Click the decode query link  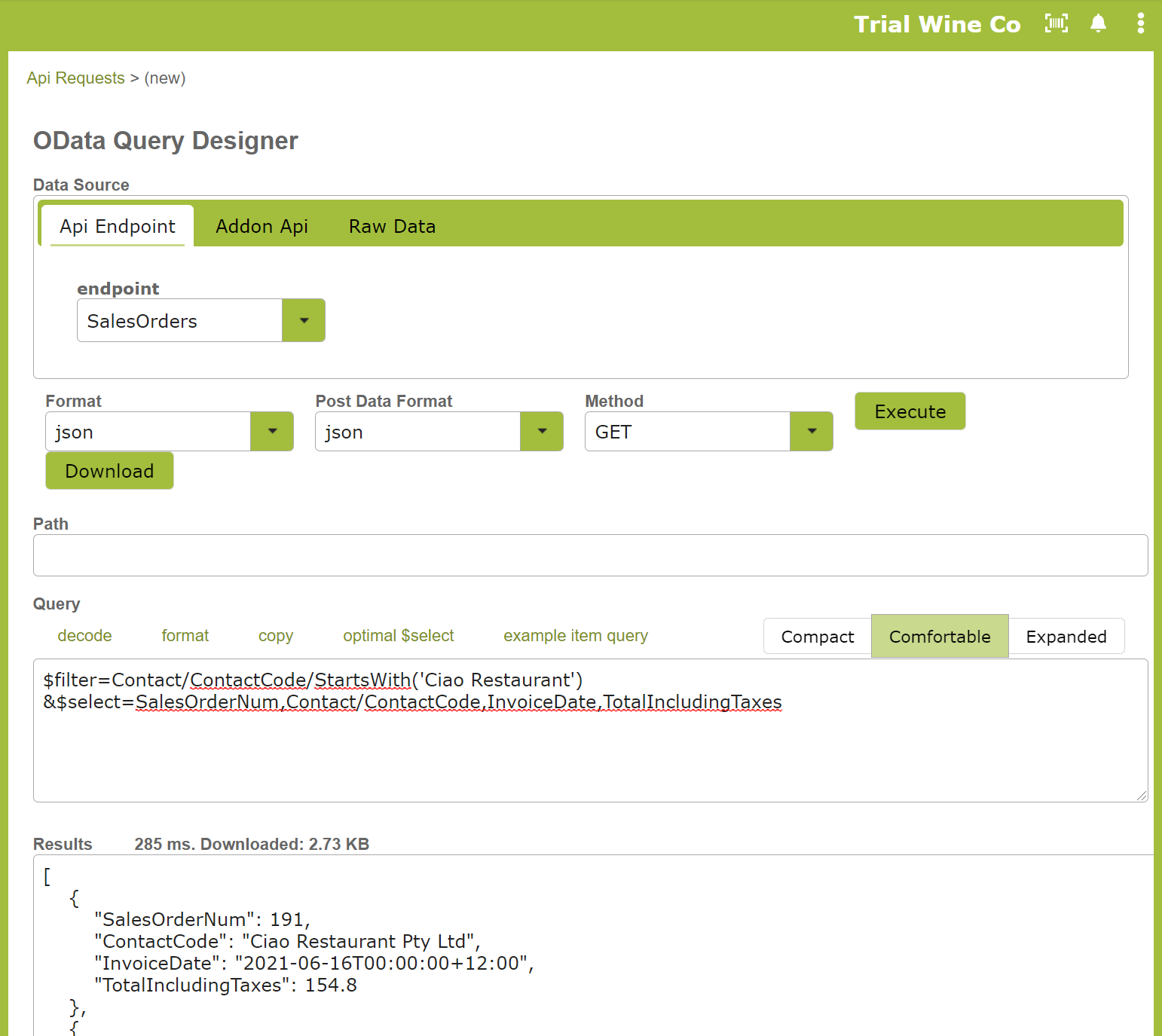pos(84,636)
